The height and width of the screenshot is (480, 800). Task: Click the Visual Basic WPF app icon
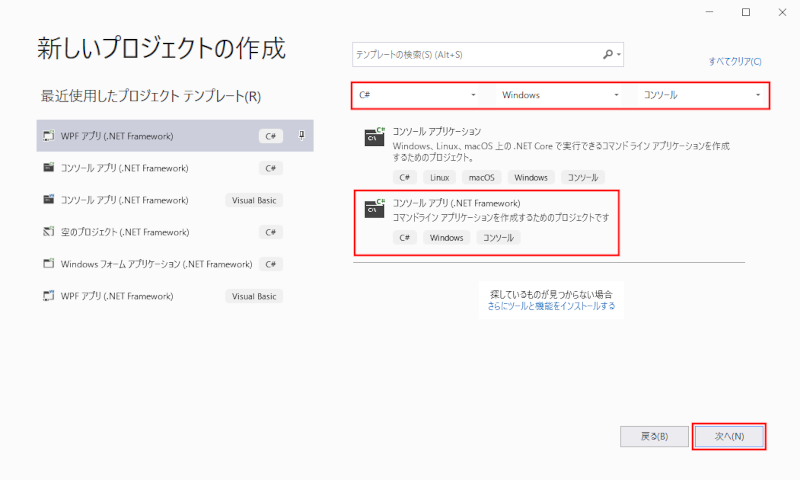pyautogui.click(x=48, y=296)
